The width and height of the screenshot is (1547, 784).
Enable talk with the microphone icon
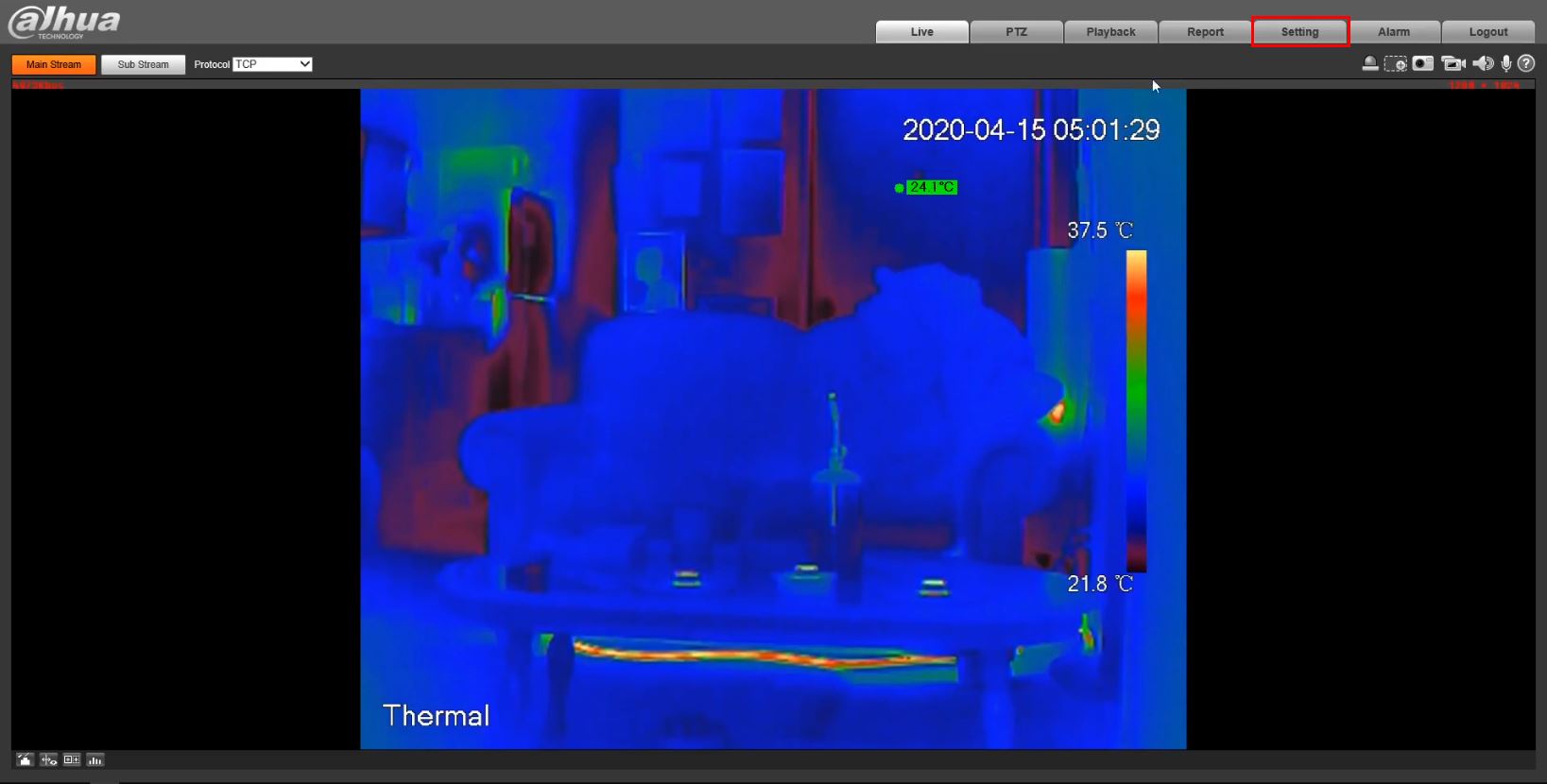point(1506,63)
